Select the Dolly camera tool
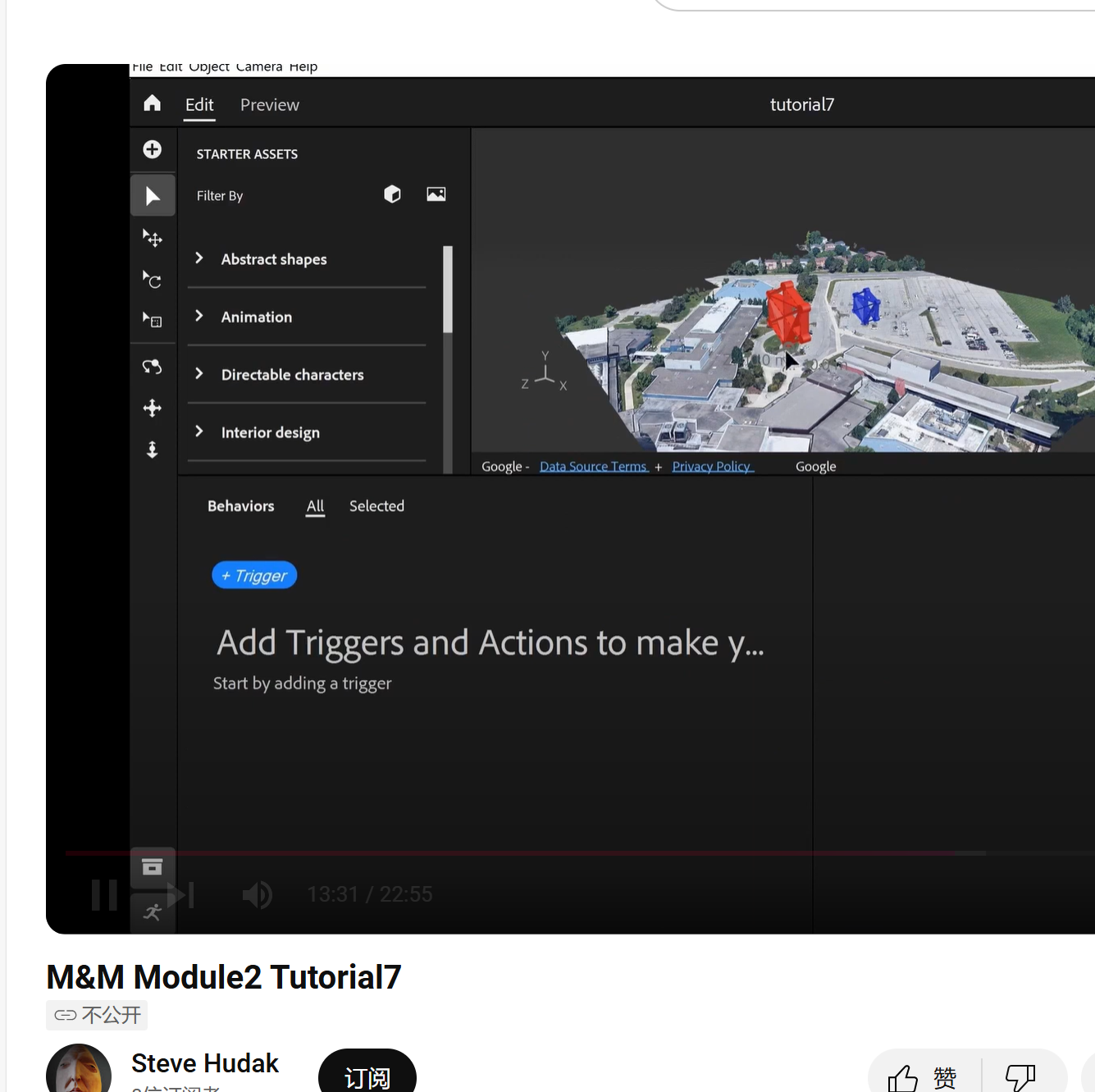Image resolution: width=1095 pixels, height=1092 pixels. pyautogui.click(x=153, y=450)
